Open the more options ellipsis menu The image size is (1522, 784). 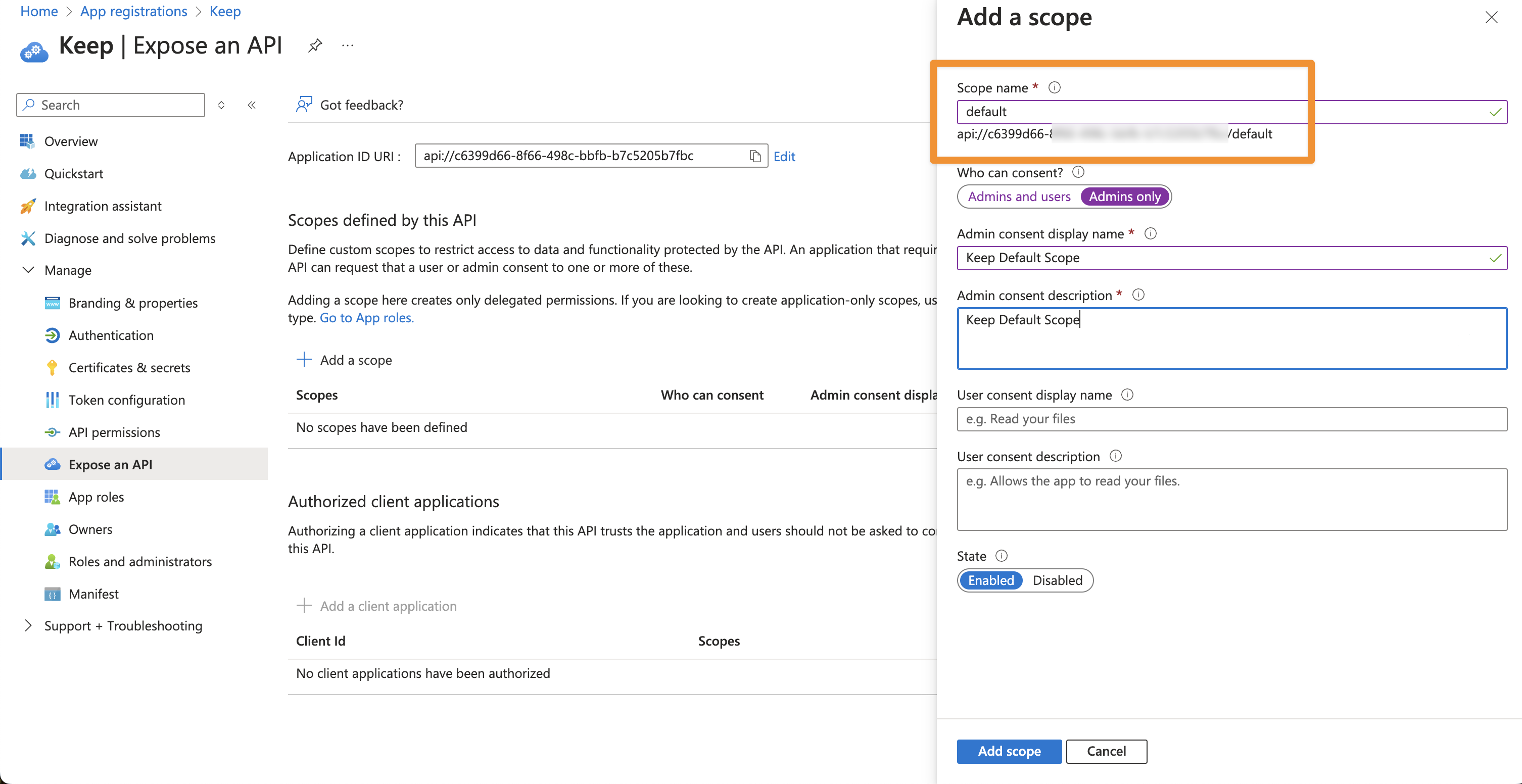coord(348,45)
